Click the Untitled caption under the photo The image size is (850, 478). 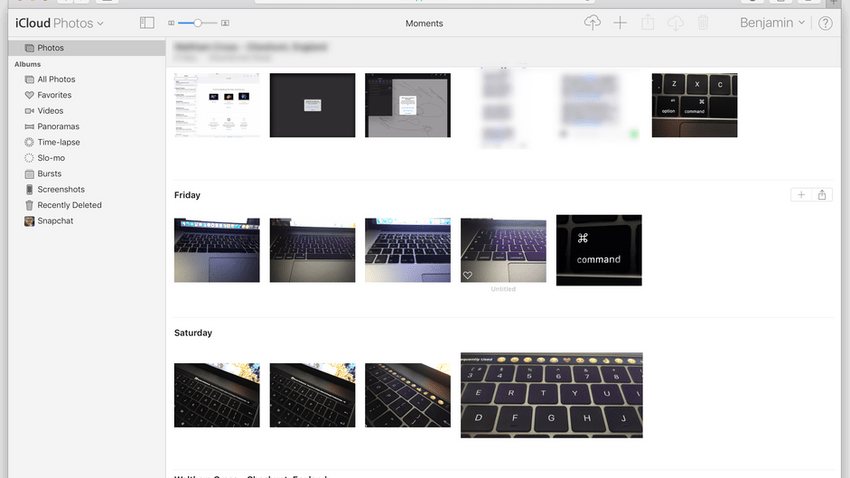[x=503, y=289]
